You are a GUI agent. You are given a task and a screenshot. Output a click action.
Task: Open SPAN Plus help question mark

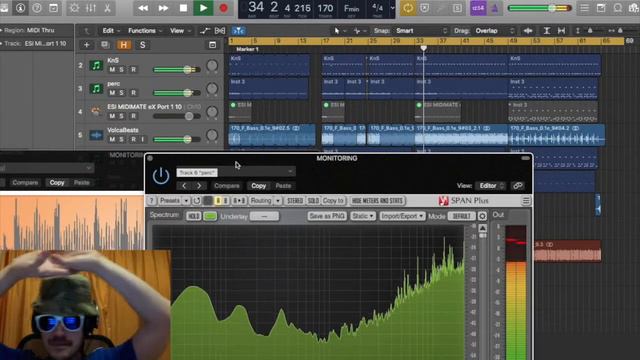[151, 201]
